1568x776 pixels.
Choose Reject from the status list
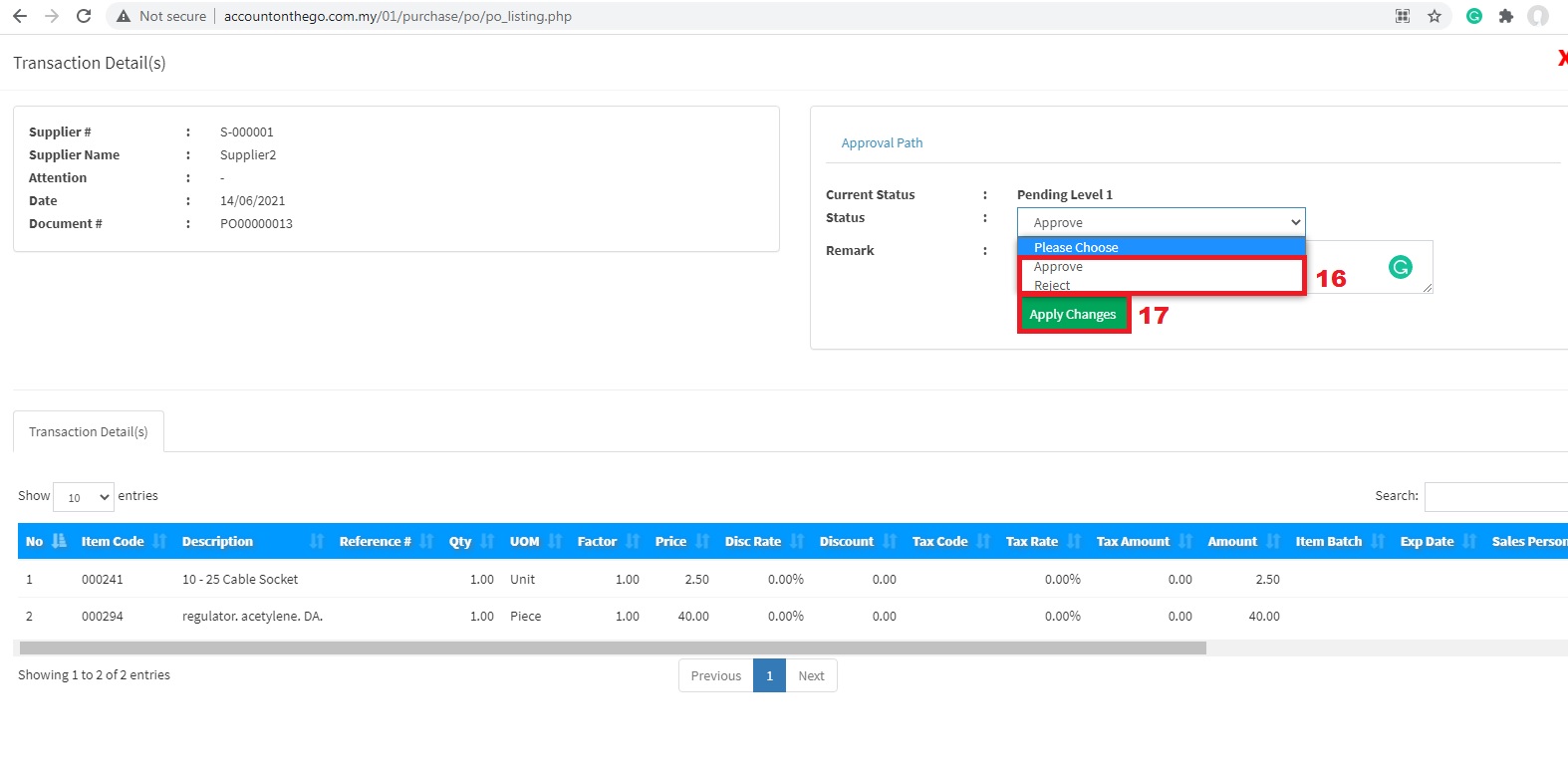[1052, 285]
